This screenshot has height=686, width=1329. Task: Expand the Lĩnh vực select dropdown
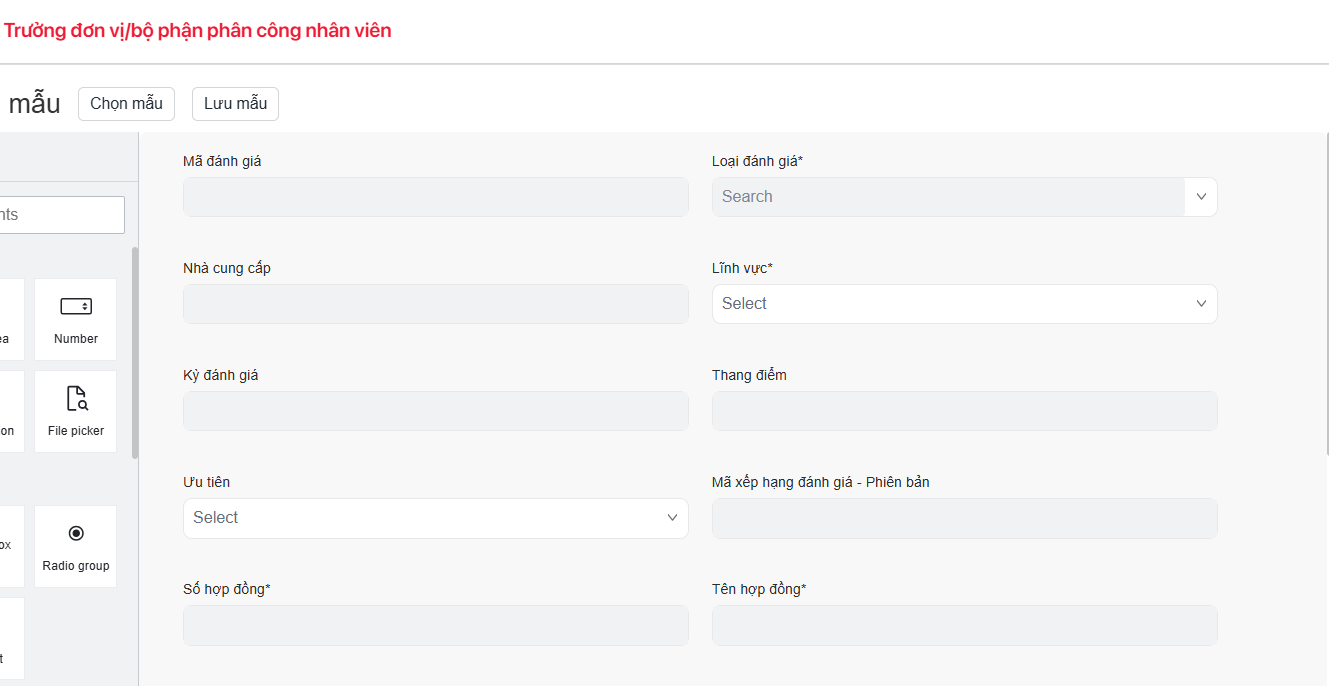coord(964,304)
